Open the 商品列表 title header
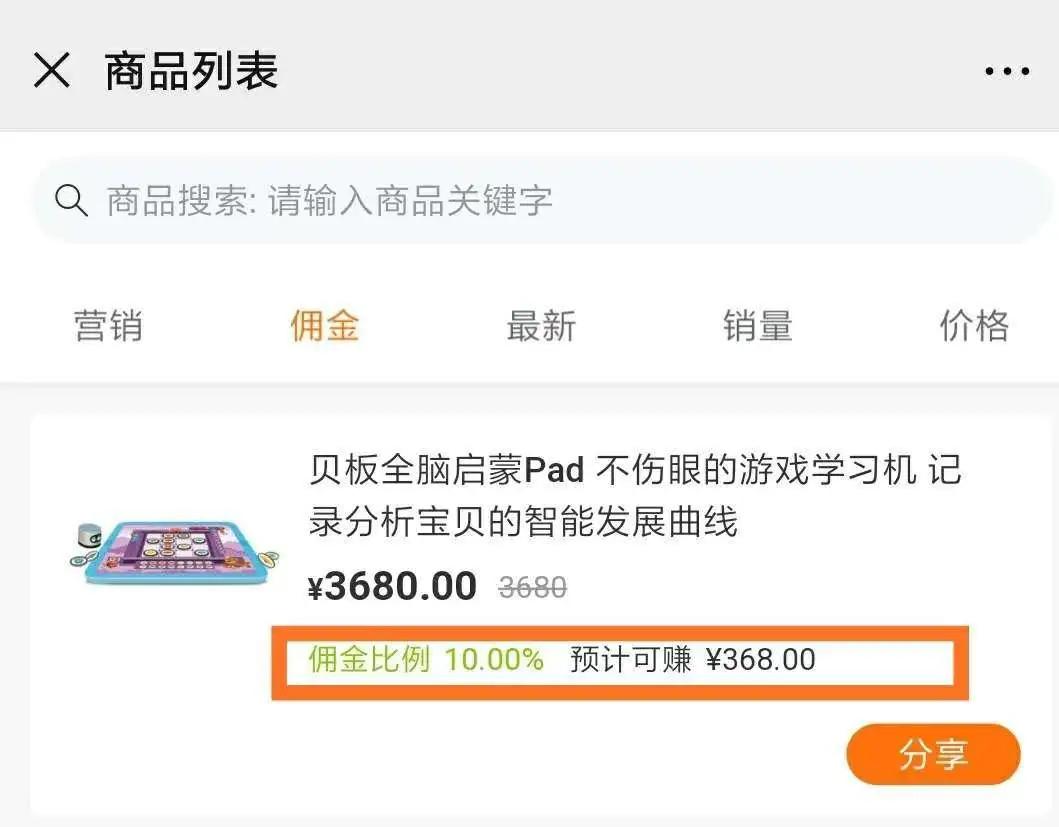 tap(188, 69)
